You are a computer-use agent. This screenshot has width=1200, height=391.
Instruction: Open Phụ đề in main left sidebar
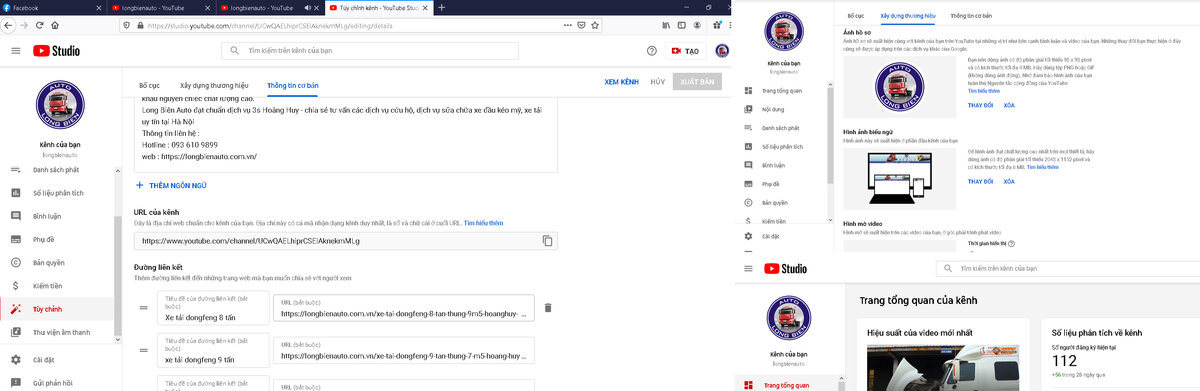(x=43, y=239)
